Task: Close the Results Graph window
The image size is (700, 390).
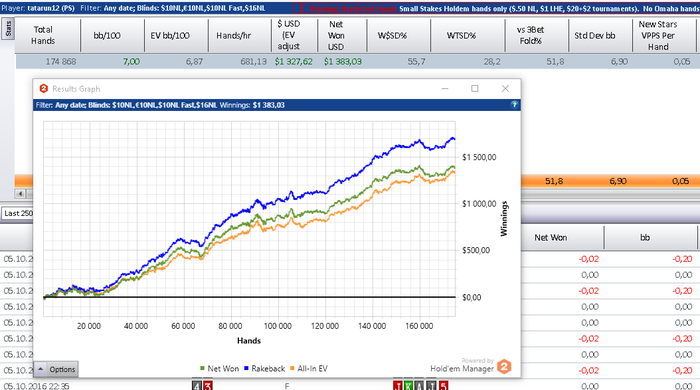Action: pos(505,88)
